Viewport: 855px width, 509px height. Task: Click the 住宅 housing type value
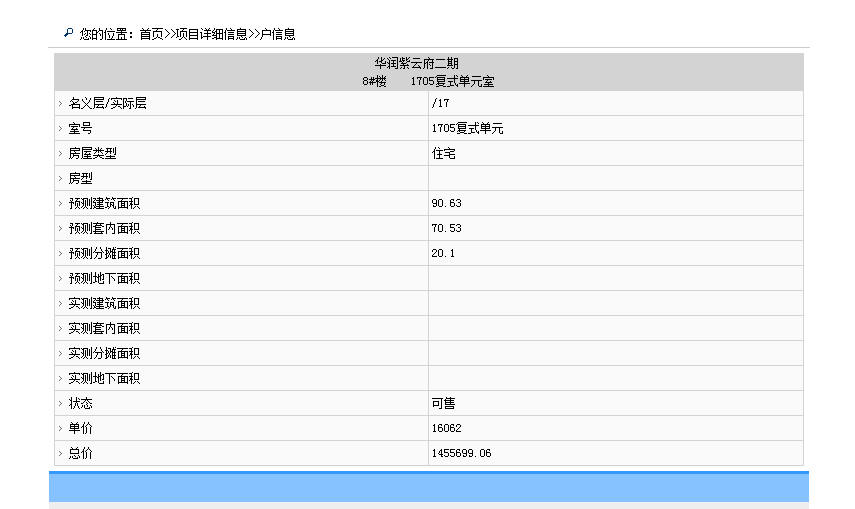click(443, 153)
